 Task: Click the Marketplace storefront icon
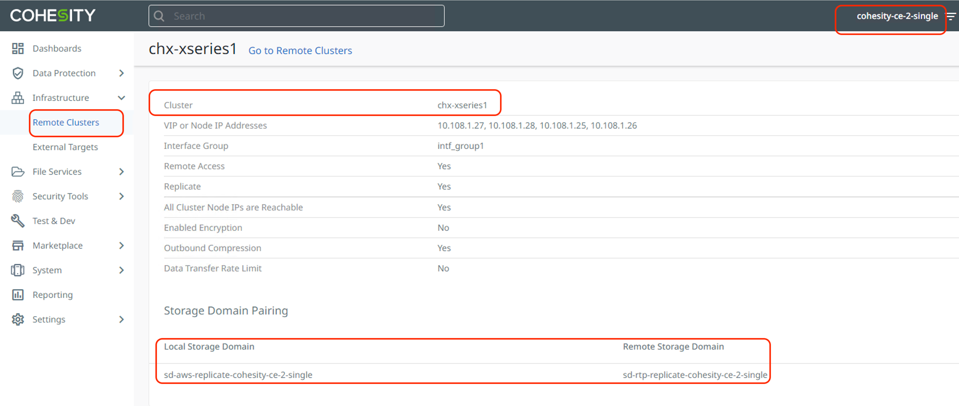pyautogui.click(x=18, y=245)
